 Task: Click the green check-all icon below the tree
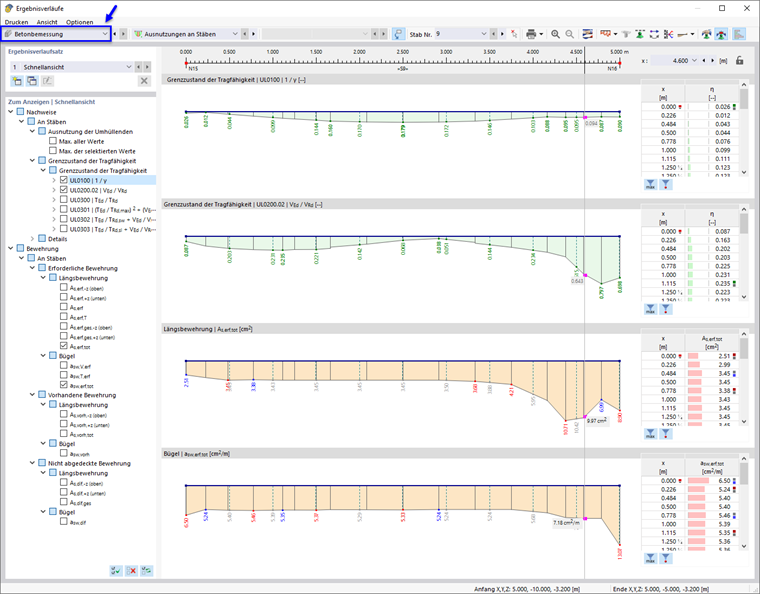click(x=116, y=571)
